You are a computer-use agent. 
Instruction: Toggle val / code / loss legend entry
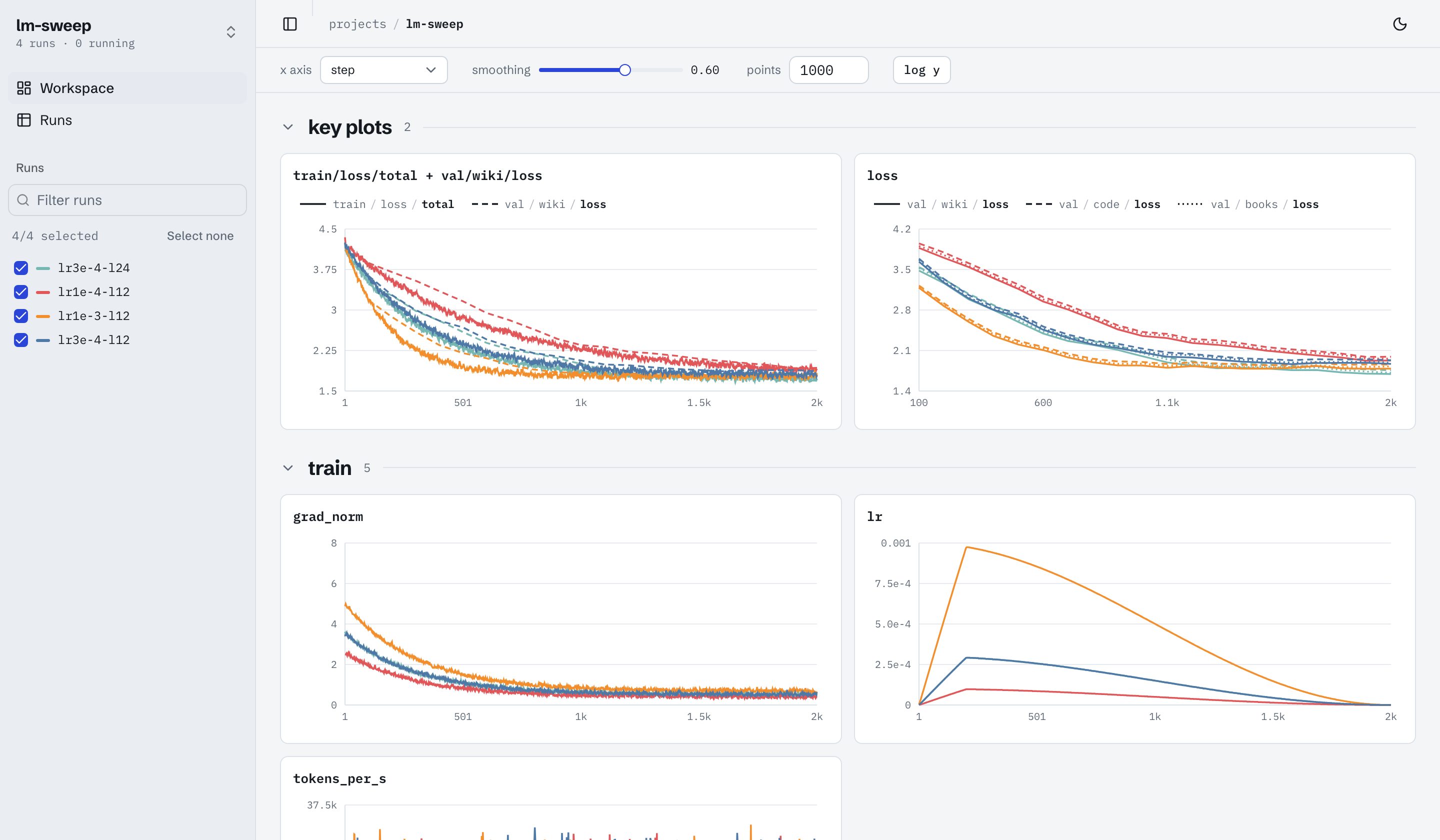(1092, 204)
